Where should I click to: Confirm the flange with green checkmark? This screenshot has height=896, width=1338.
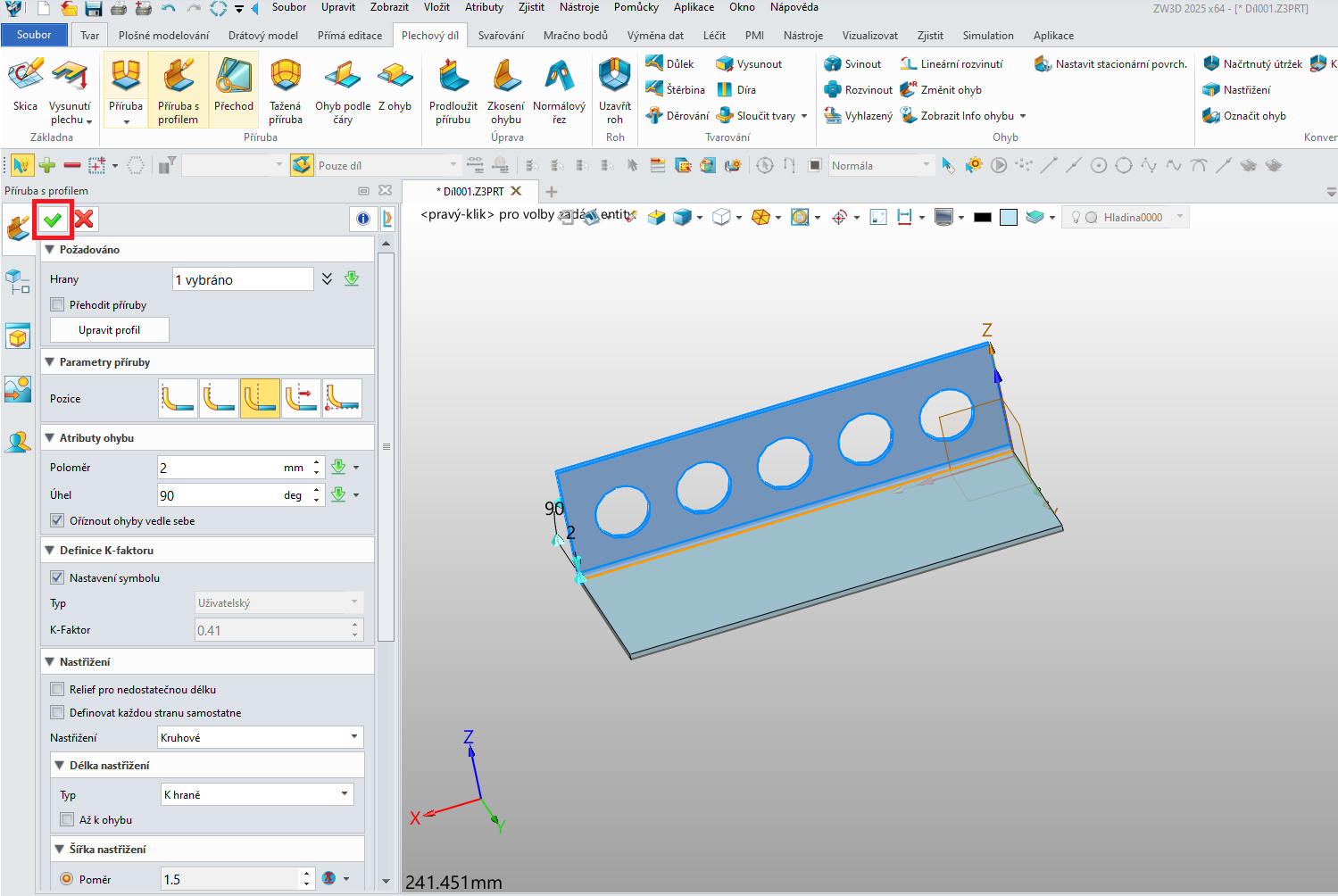point(53,220)
